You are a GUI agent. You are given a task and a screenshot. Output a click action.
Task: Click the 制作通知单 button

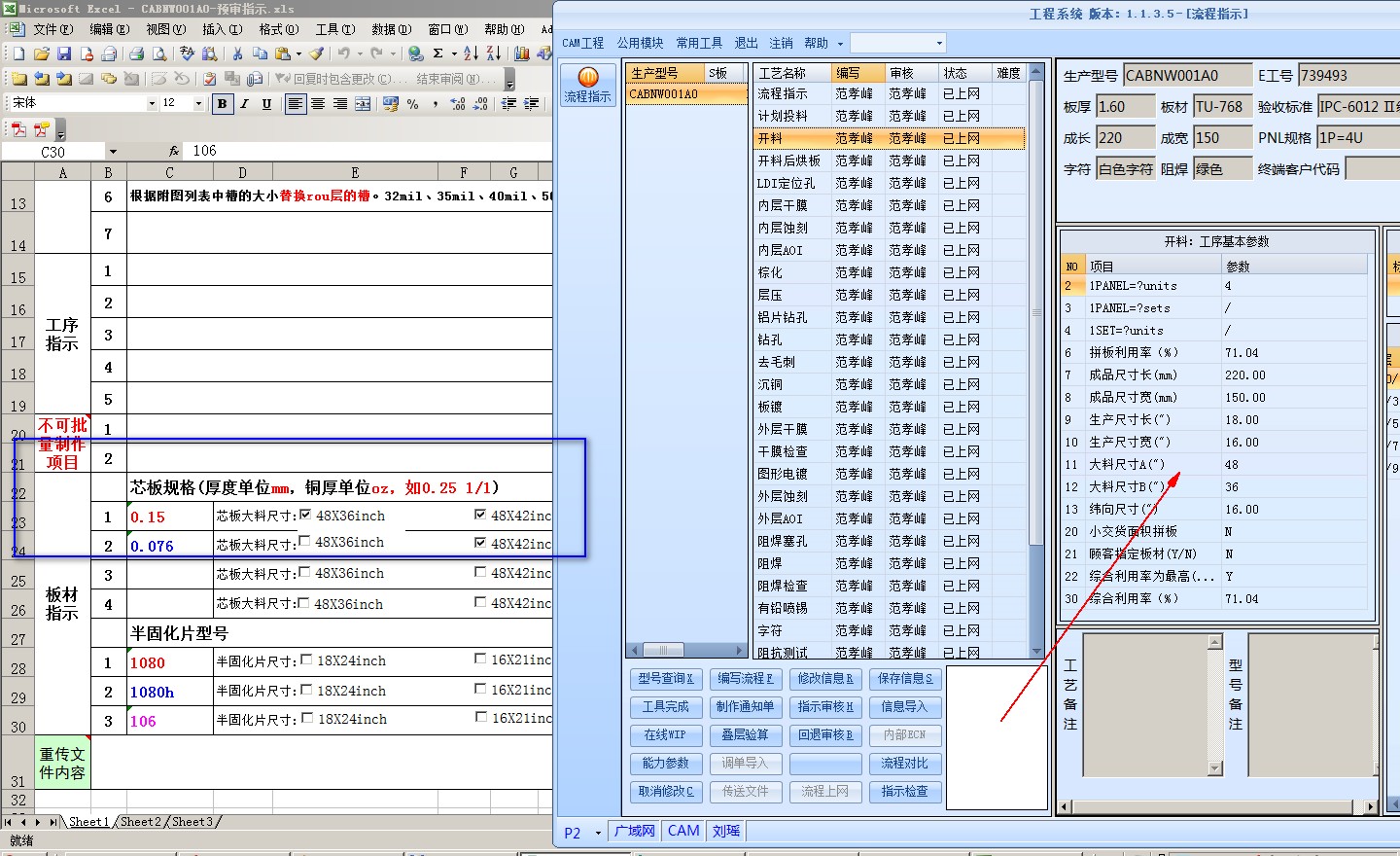[745, 707]
